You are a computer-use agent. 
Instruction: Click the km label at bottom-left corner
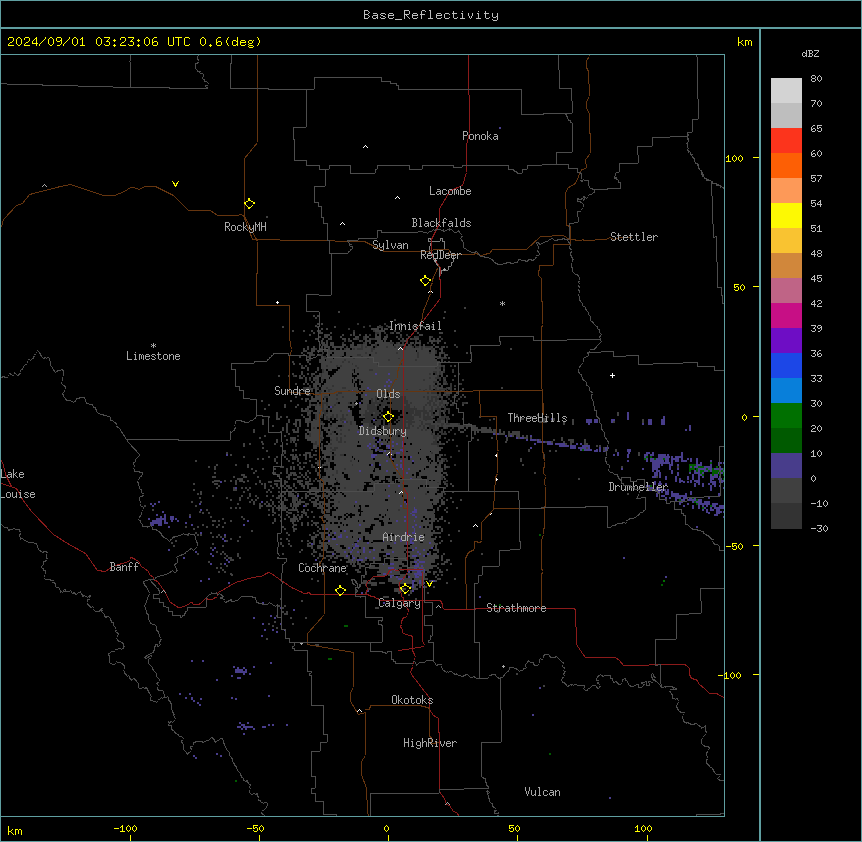click(15, 831)
